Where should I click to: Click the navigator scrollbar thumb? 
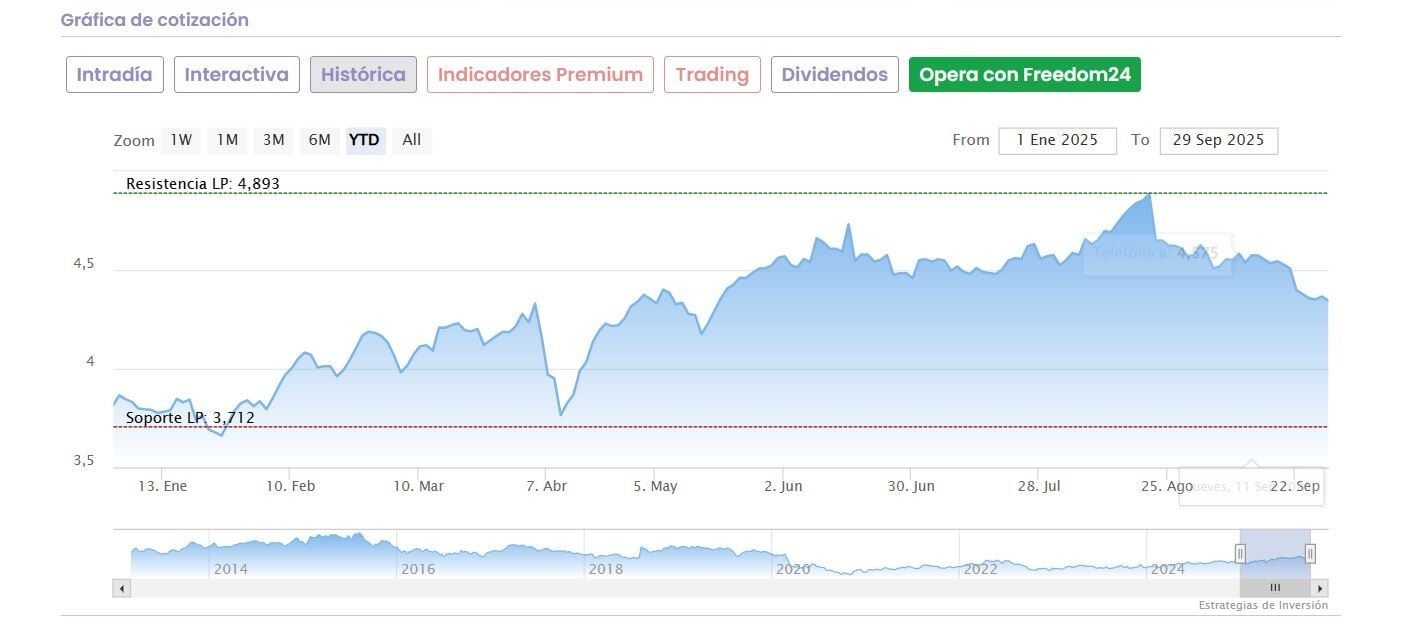tap(1275, 588)
